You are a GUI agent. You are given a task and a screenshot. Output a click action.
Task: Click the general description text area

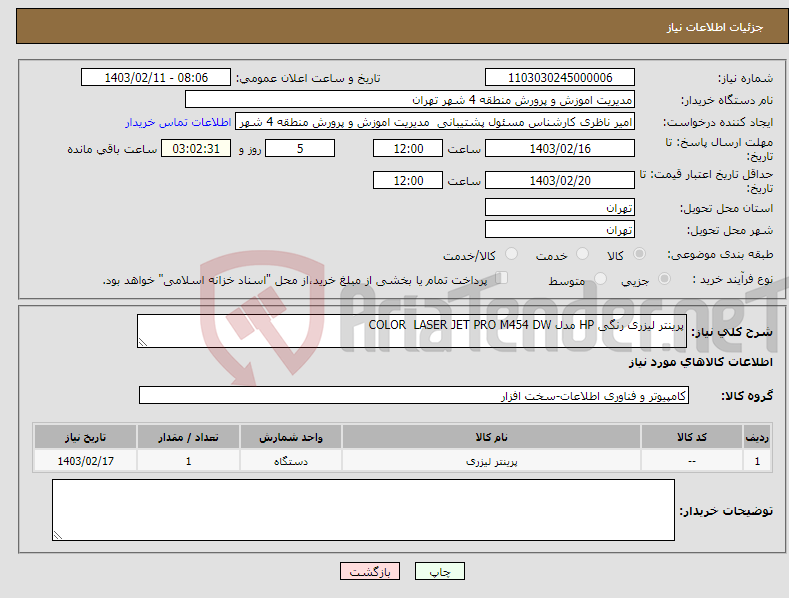[x=412, y=331]
